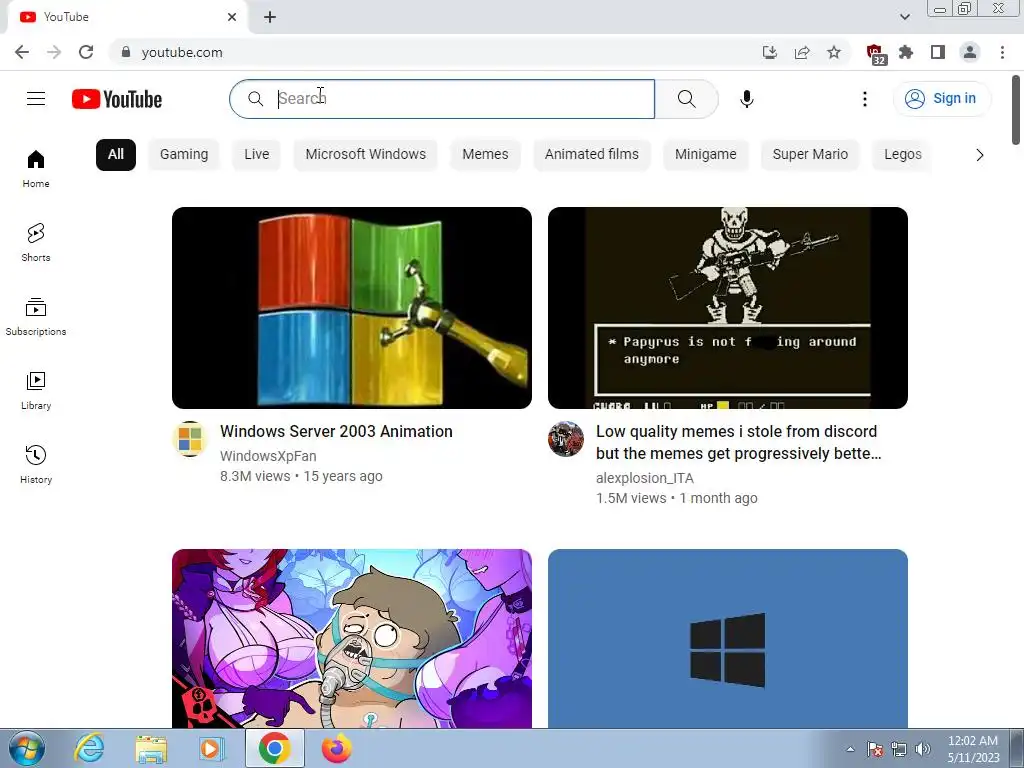Image resolution: width=1024 pixels, height=768 pixels.
Task: Click the YouTube search input field
Action: 442,99
